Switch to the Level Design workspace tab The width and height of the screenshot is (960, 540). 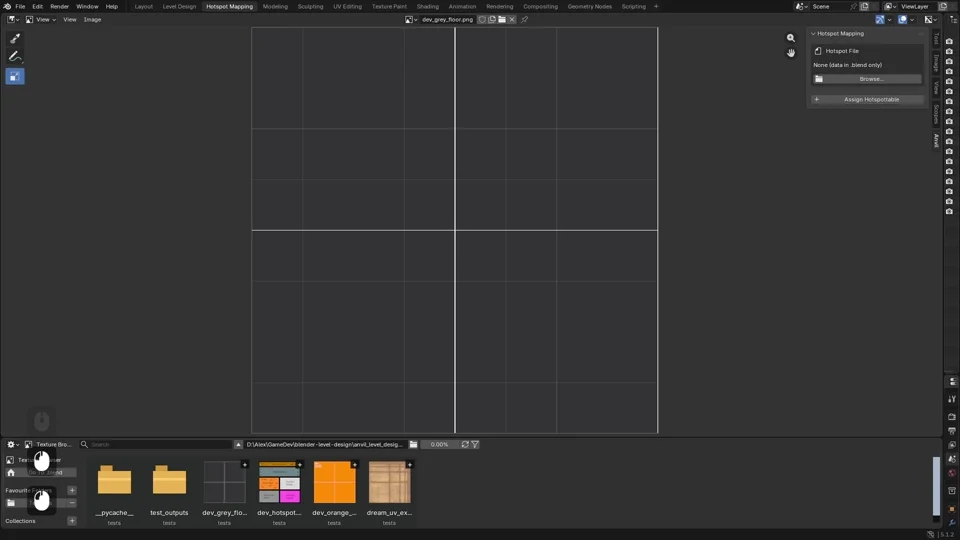(x=179, y=6)
